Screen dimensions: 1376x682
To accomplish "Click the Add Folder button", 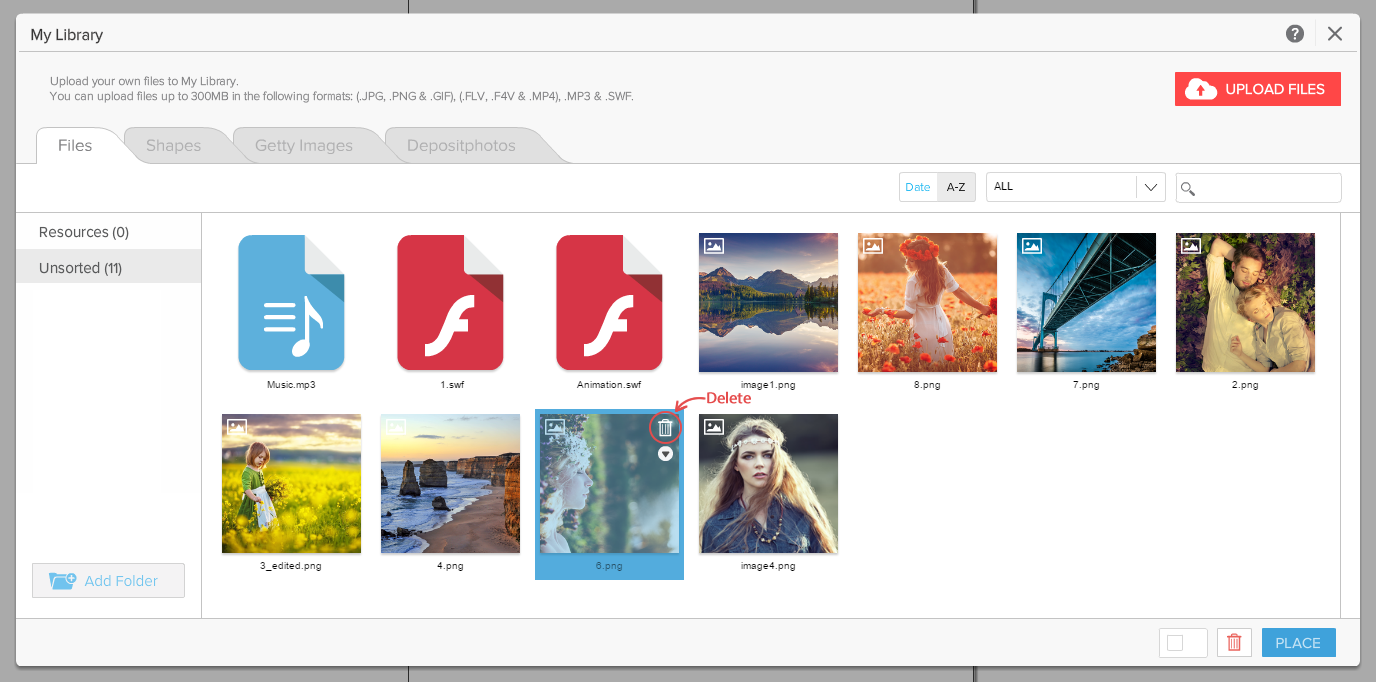I will (108, 581).
